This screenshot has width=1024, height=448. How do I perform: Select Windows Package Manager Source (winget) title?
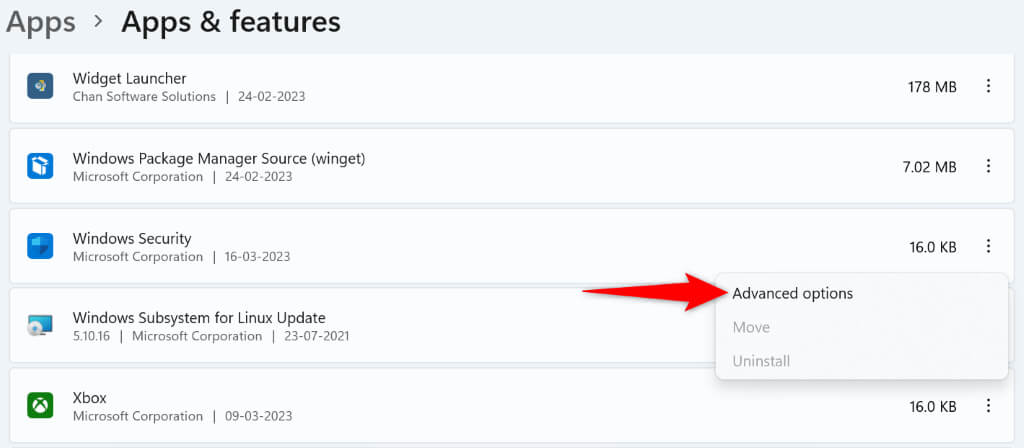[219, 158]
